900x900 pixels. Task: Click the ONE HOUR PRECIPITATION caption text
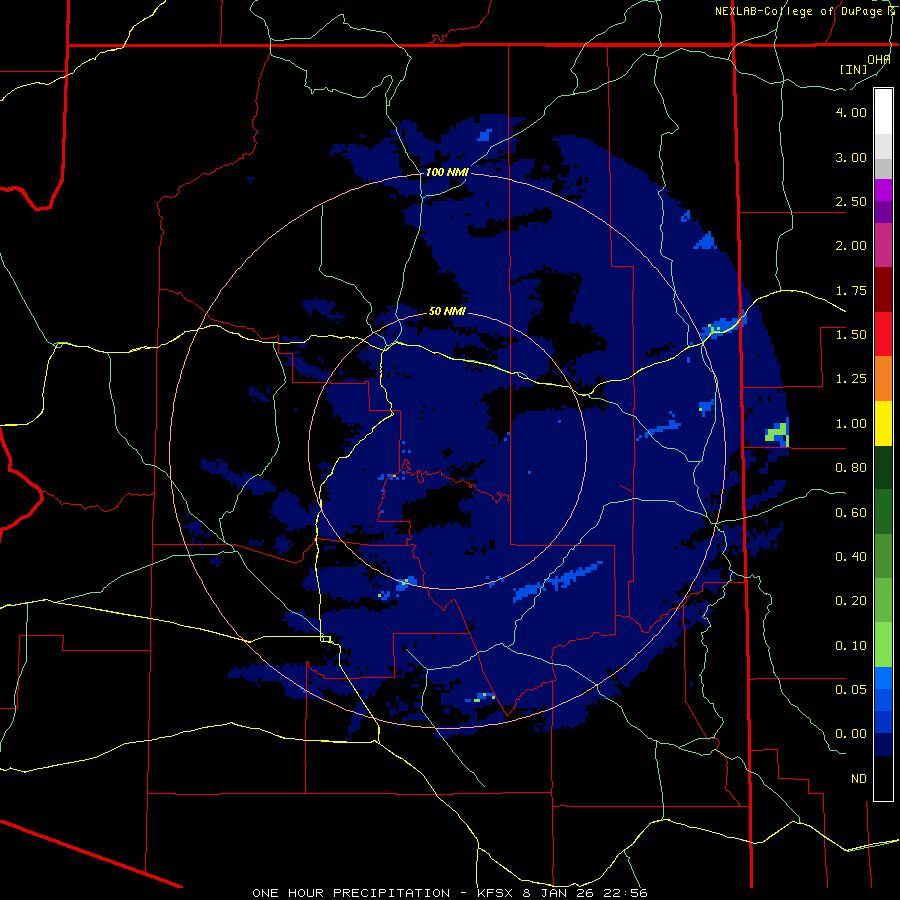coord(351,893)
